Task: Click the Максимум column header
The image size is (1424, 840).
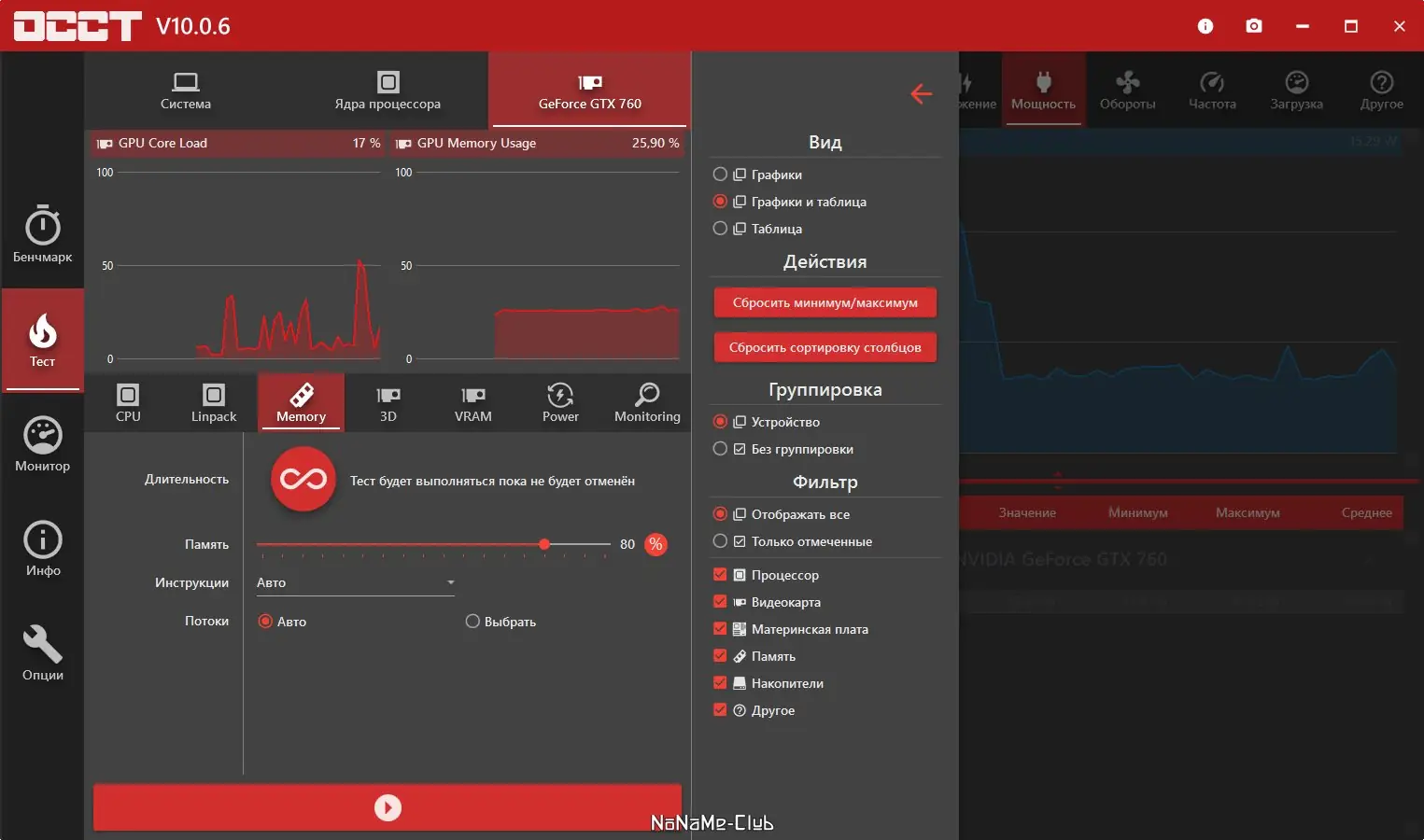Action: [x=1248, y=512]
